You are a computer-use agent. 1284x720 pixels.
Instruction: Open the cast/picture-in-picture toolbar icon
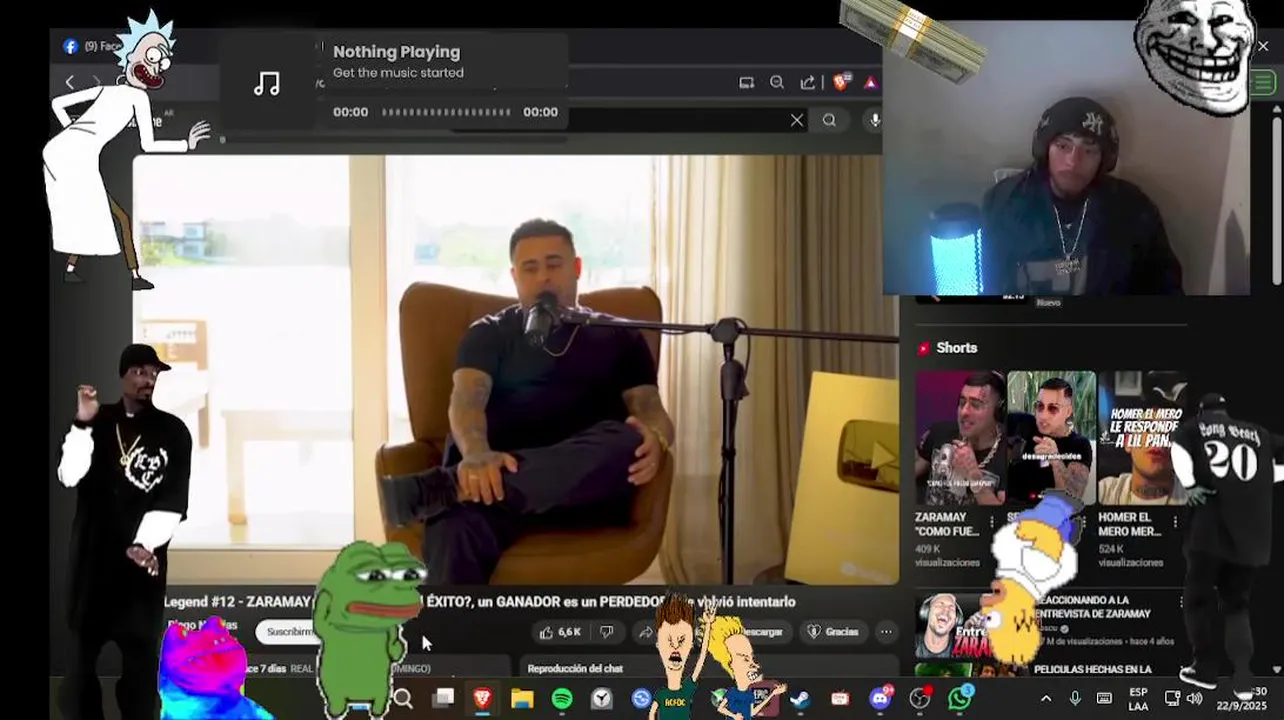coord(746,83)
